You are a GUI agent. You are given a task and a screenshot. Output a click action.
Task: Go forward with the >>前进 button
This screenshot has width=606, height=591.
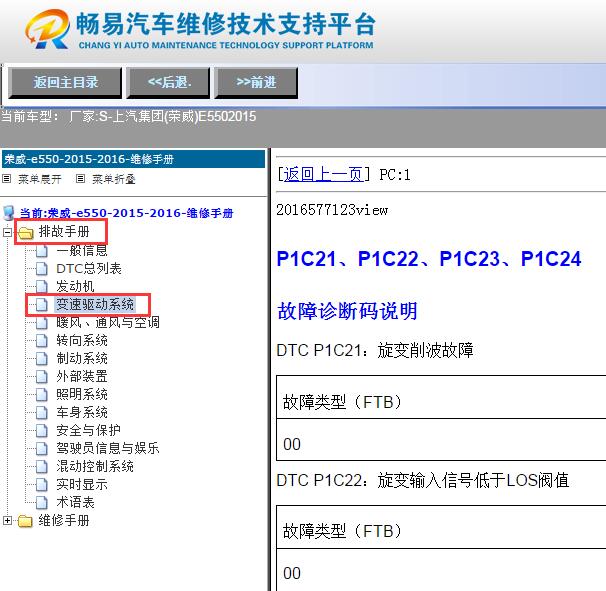[256, 82]
